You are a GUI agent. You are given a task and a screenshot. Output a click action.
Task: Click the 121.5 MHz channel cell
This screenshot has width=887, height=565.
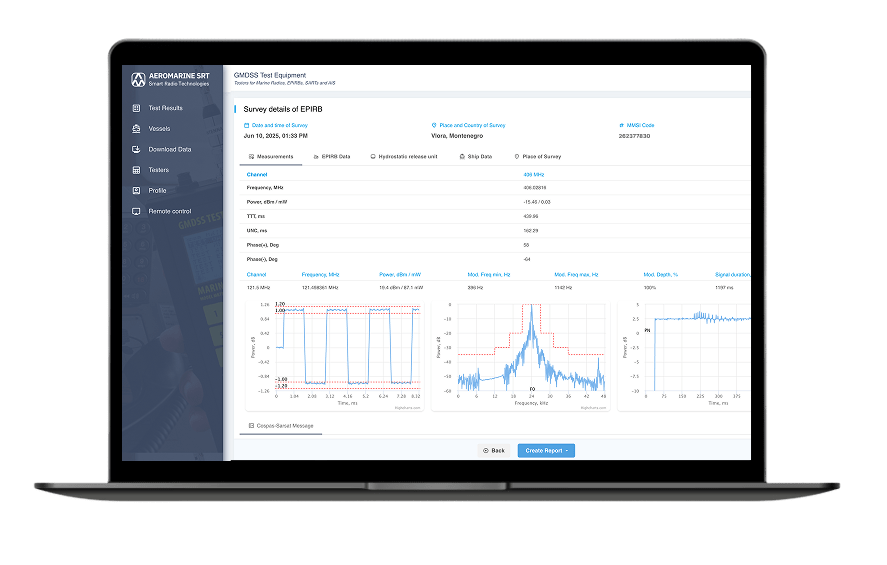point(258,288)
